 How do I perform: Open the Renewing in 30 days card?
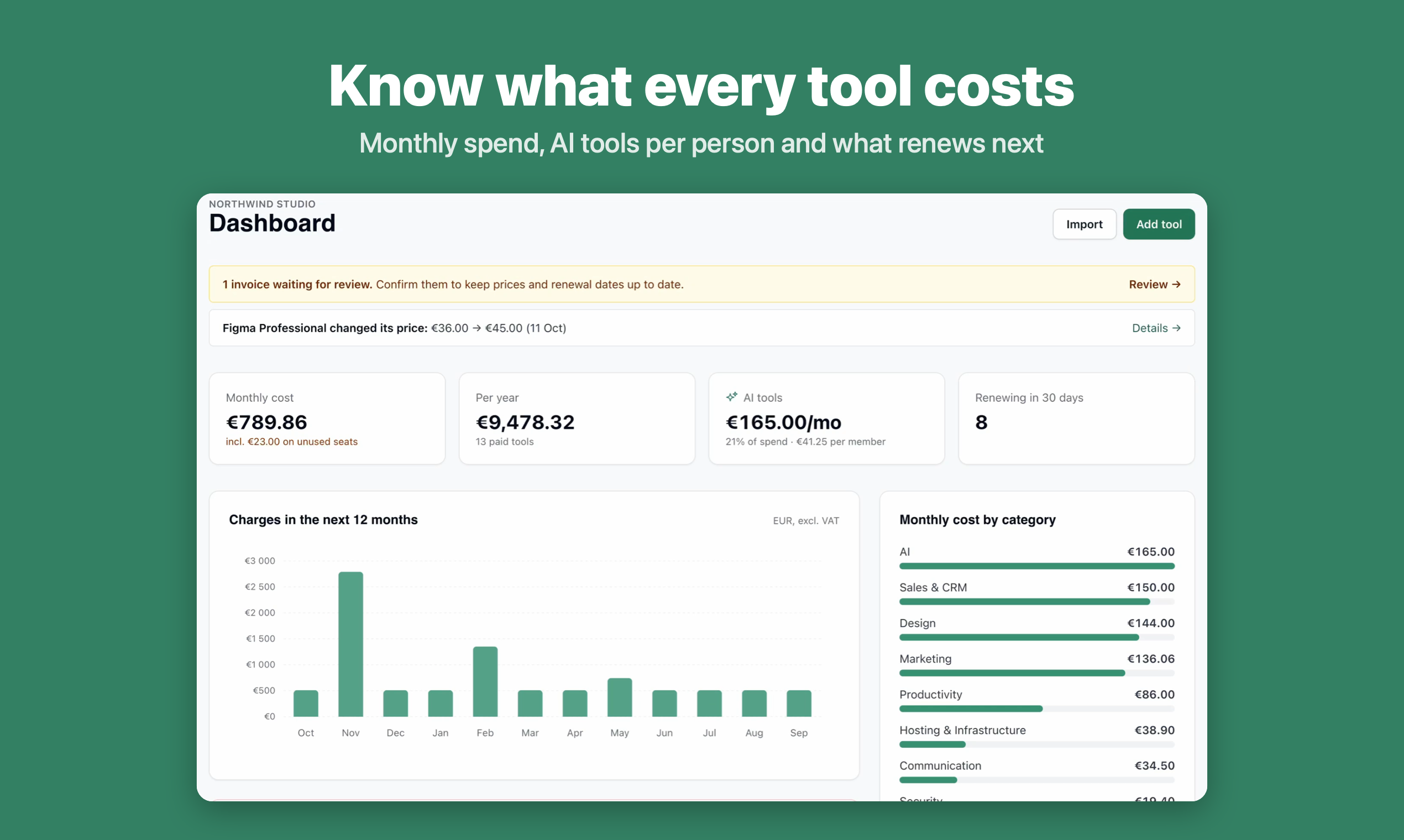pyautogui.click(x=1076, y=418)
